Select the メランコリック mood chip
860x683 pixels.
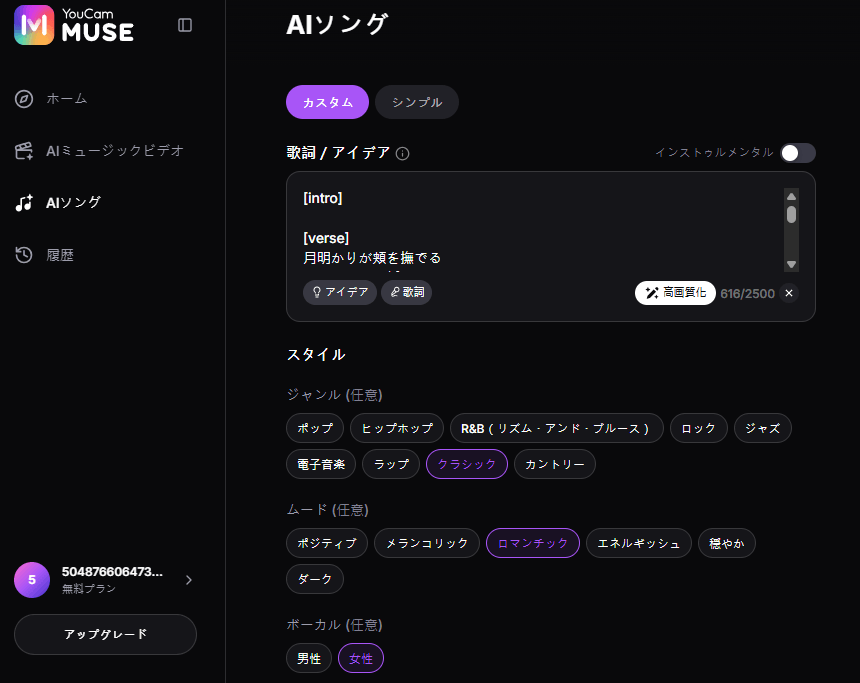[427, 543]
